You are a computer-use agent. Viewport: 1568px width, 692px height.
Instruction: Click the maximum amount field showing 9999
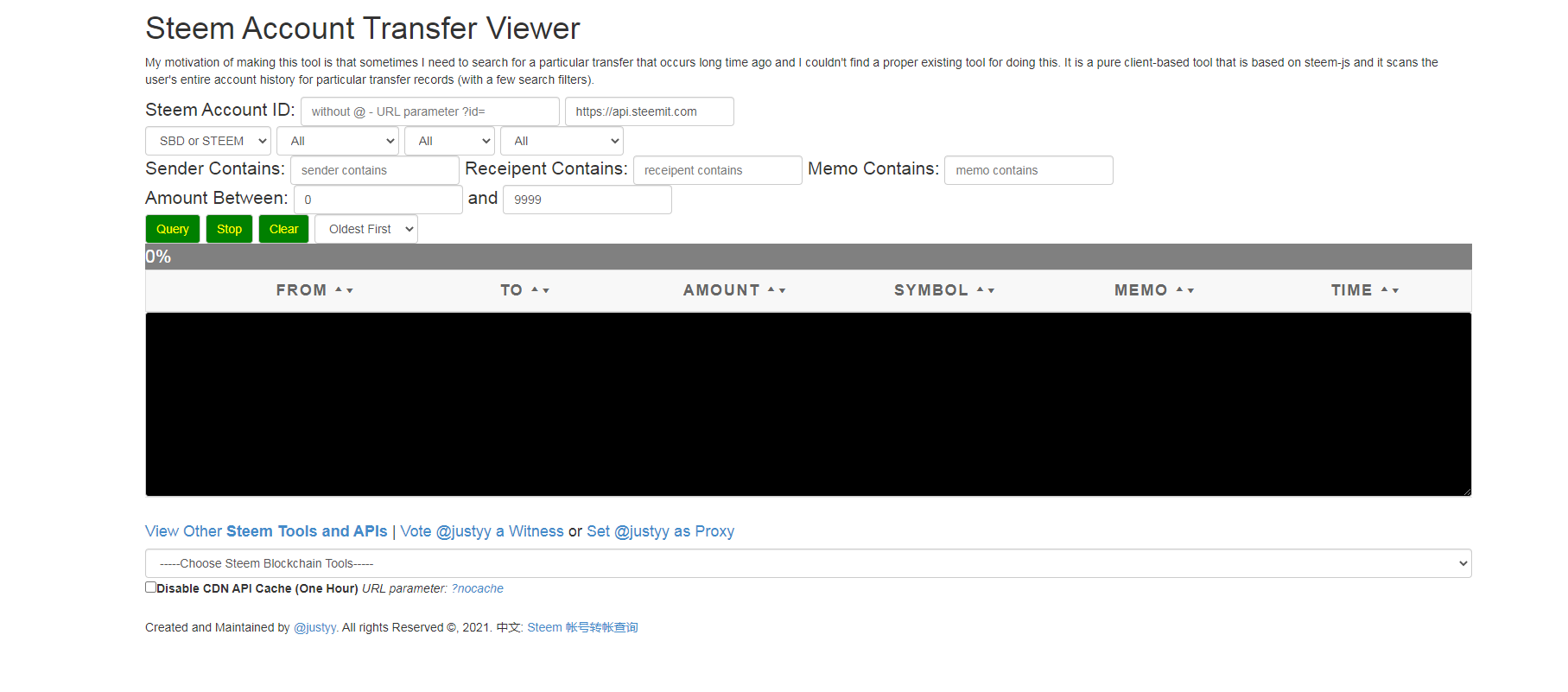(x=587, y=200)
